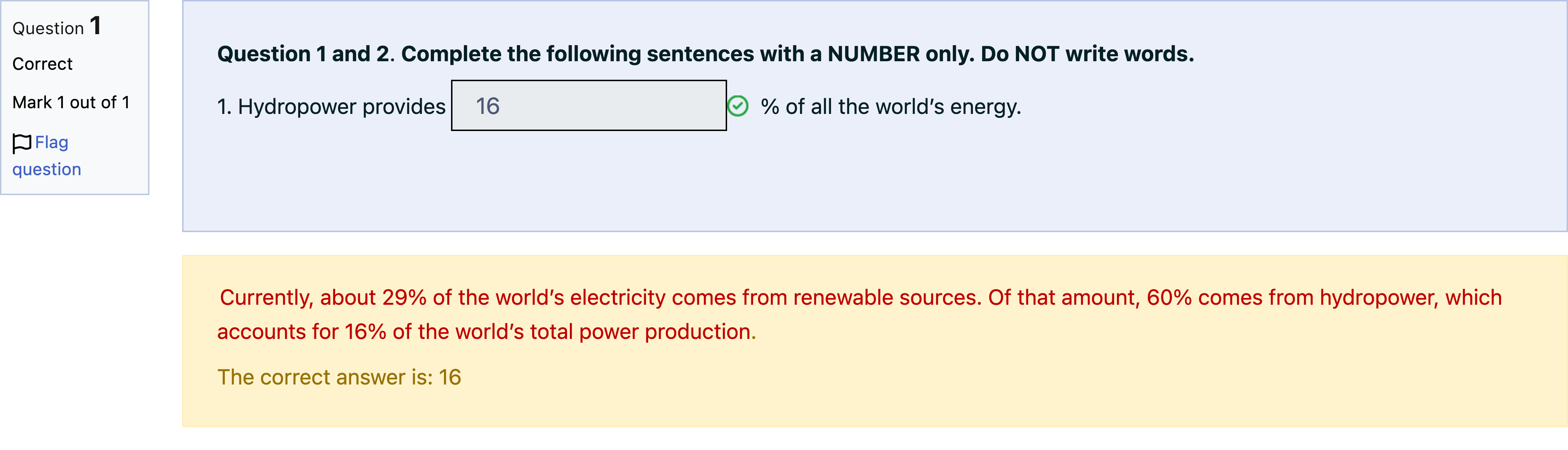Open the Flag question link

(x=47, y=155)
